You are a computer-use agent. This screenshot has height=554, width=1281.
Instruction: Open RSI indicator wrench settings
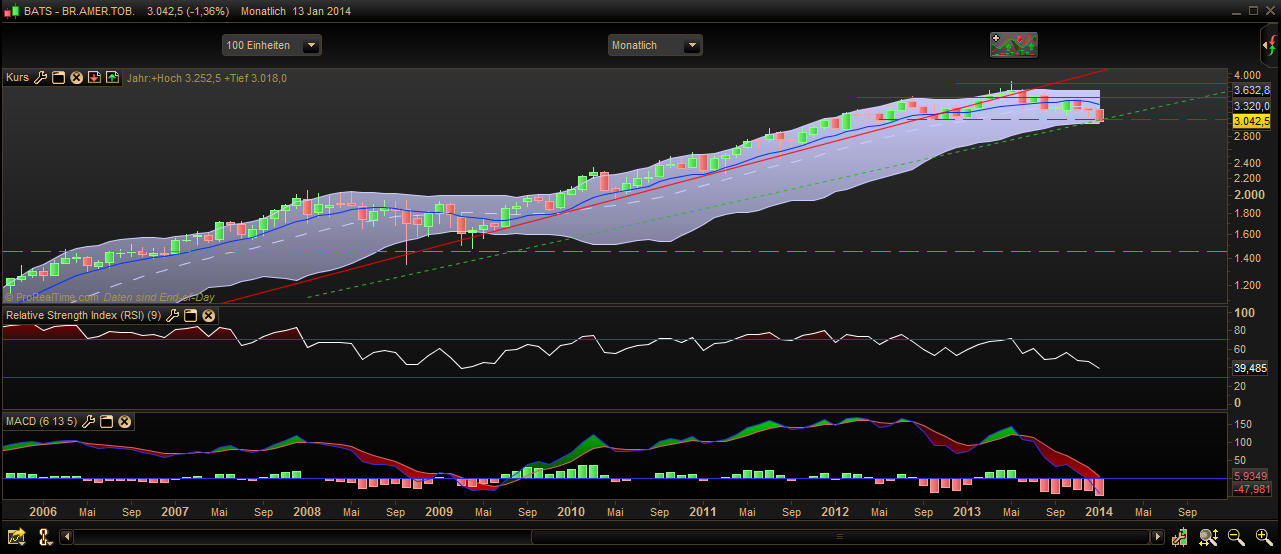(173, 316)
